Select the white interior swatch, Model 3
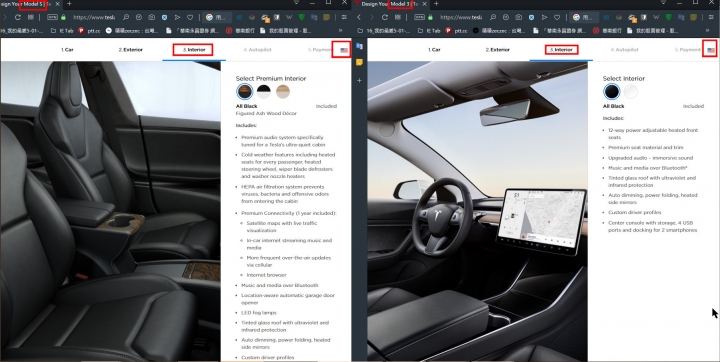The image size is (720, 362). point(631,91)
